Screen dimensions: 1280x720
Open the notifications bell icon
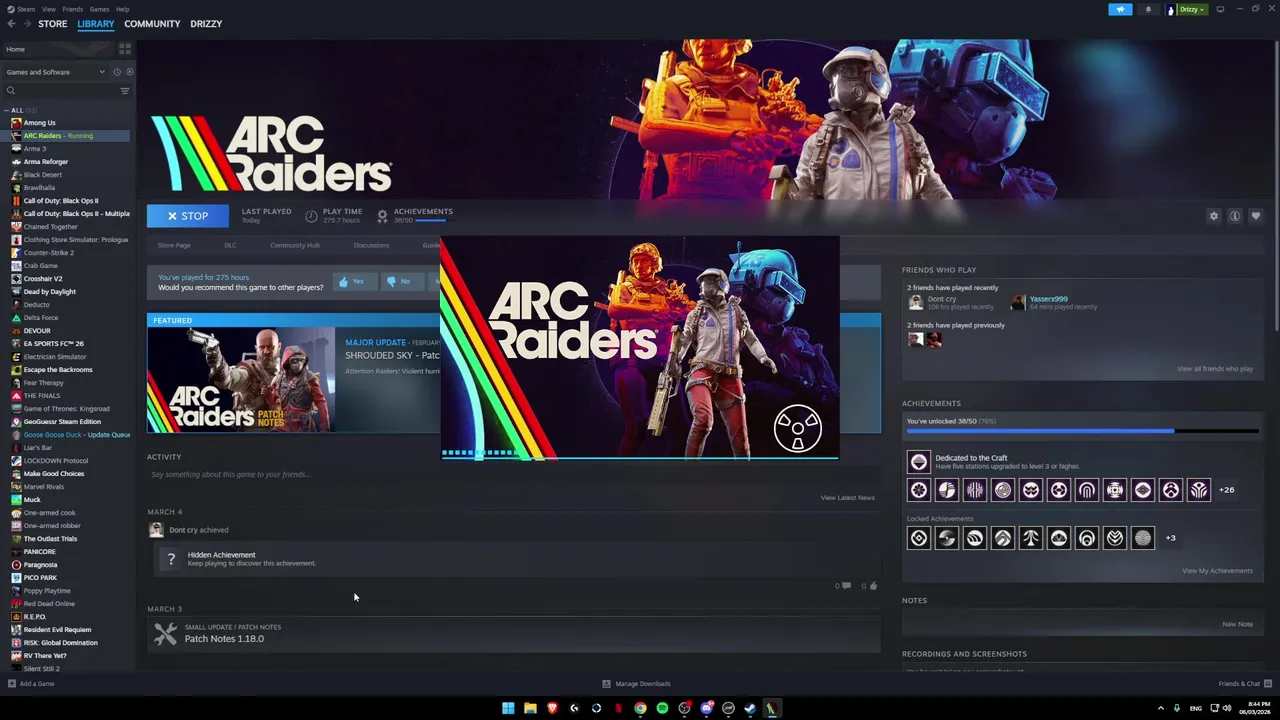(1148, 9)
